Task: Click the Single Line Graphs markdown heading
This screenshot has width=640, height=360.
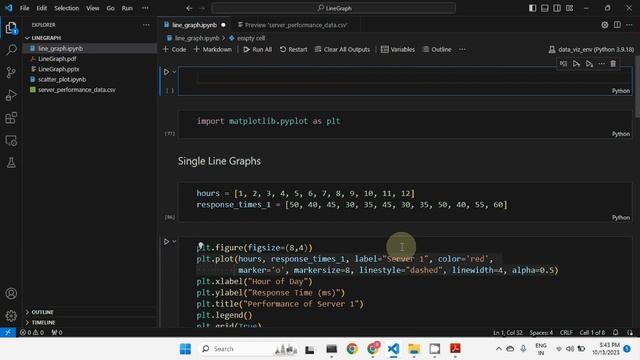Action: [219, 161]
